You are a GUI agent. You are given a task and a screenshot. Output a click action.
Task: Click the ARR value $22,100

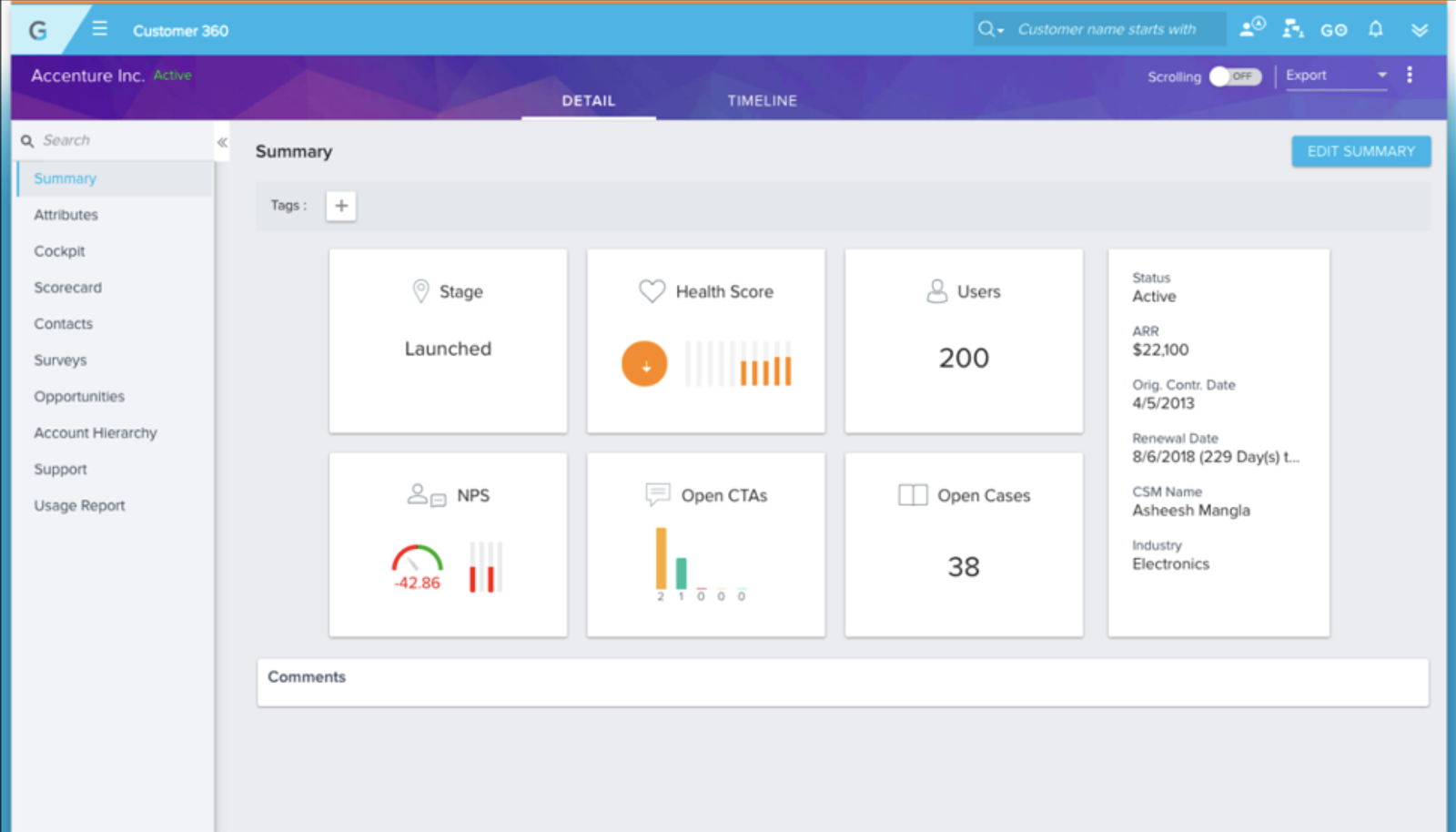click(1160, 350)
